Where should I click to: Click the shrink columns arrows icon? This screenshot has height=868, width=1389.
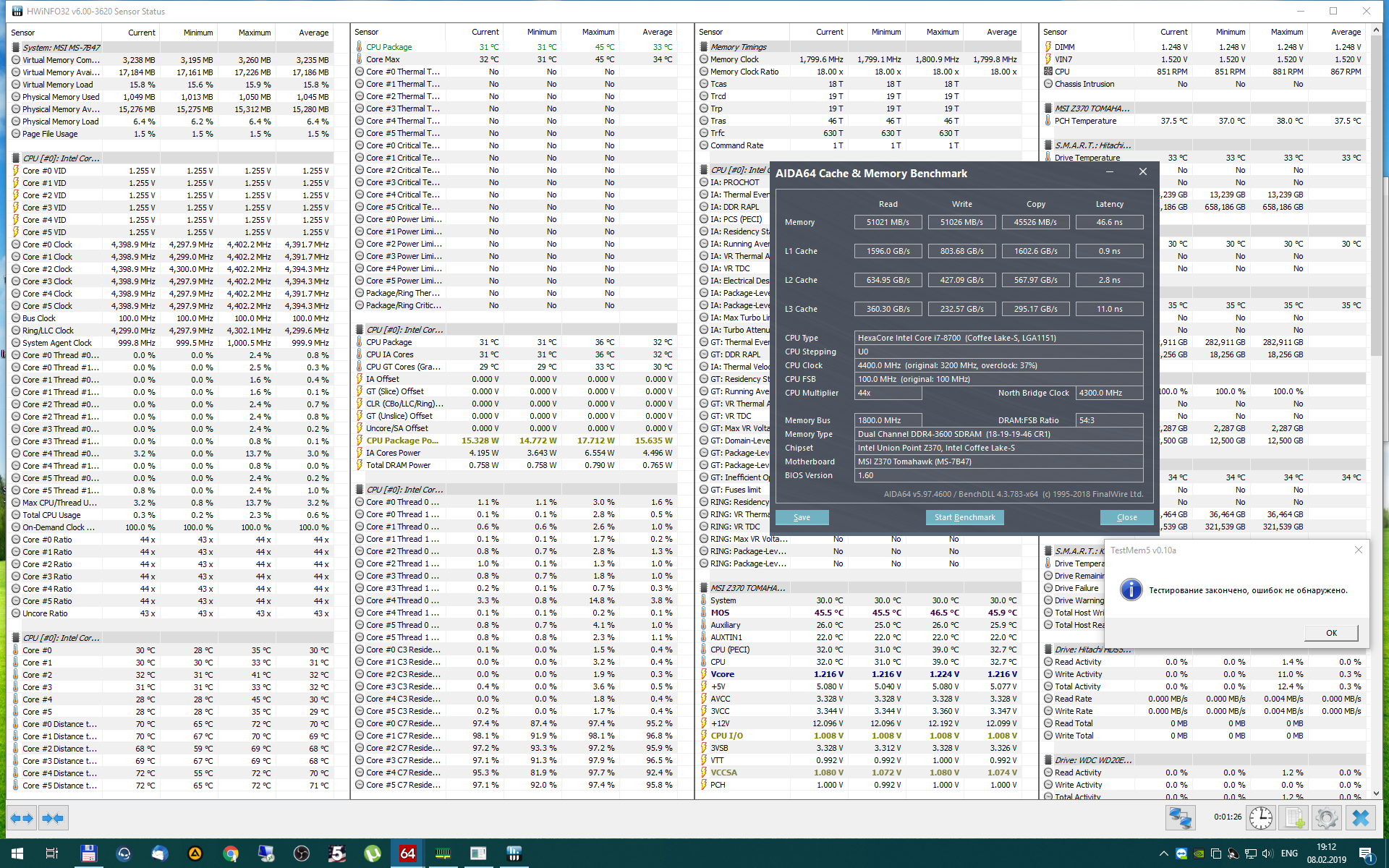[53, 818]
